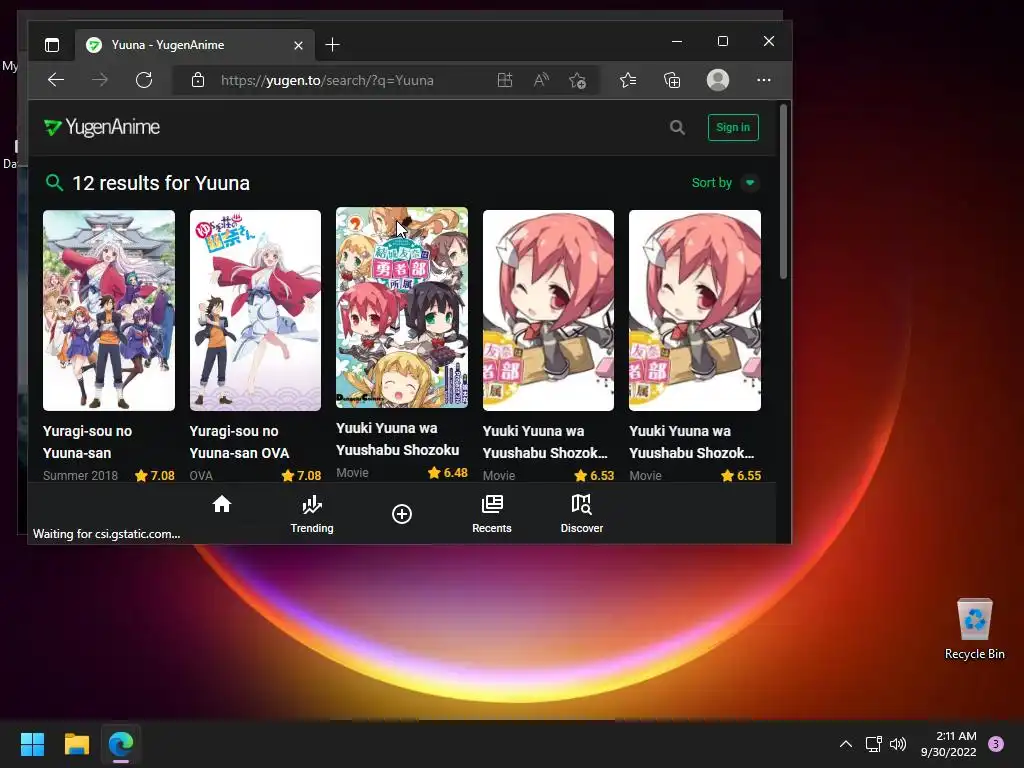Image resolution: width=1024 pixels, height=768 pixels.
Task: Close the Yuuna - YugenAnime tab
Action: 298,45
